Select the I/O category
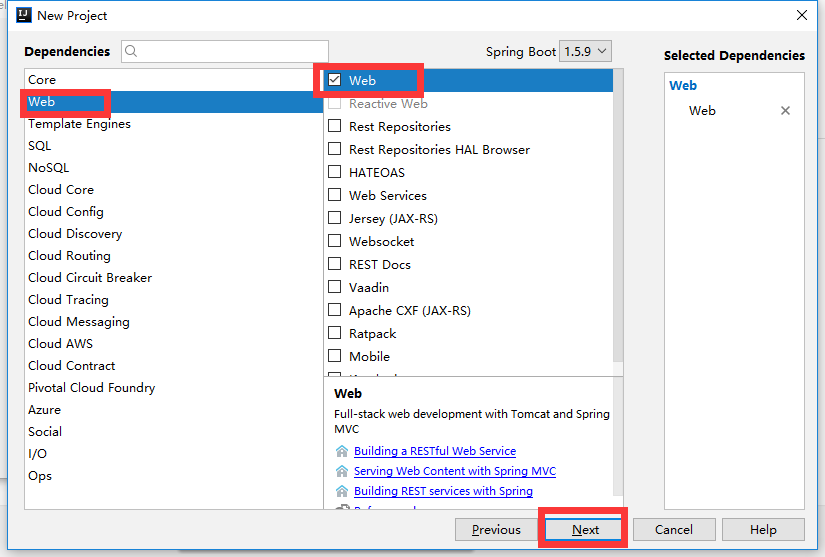Screen dimensions: 825x557 (174, 454)
